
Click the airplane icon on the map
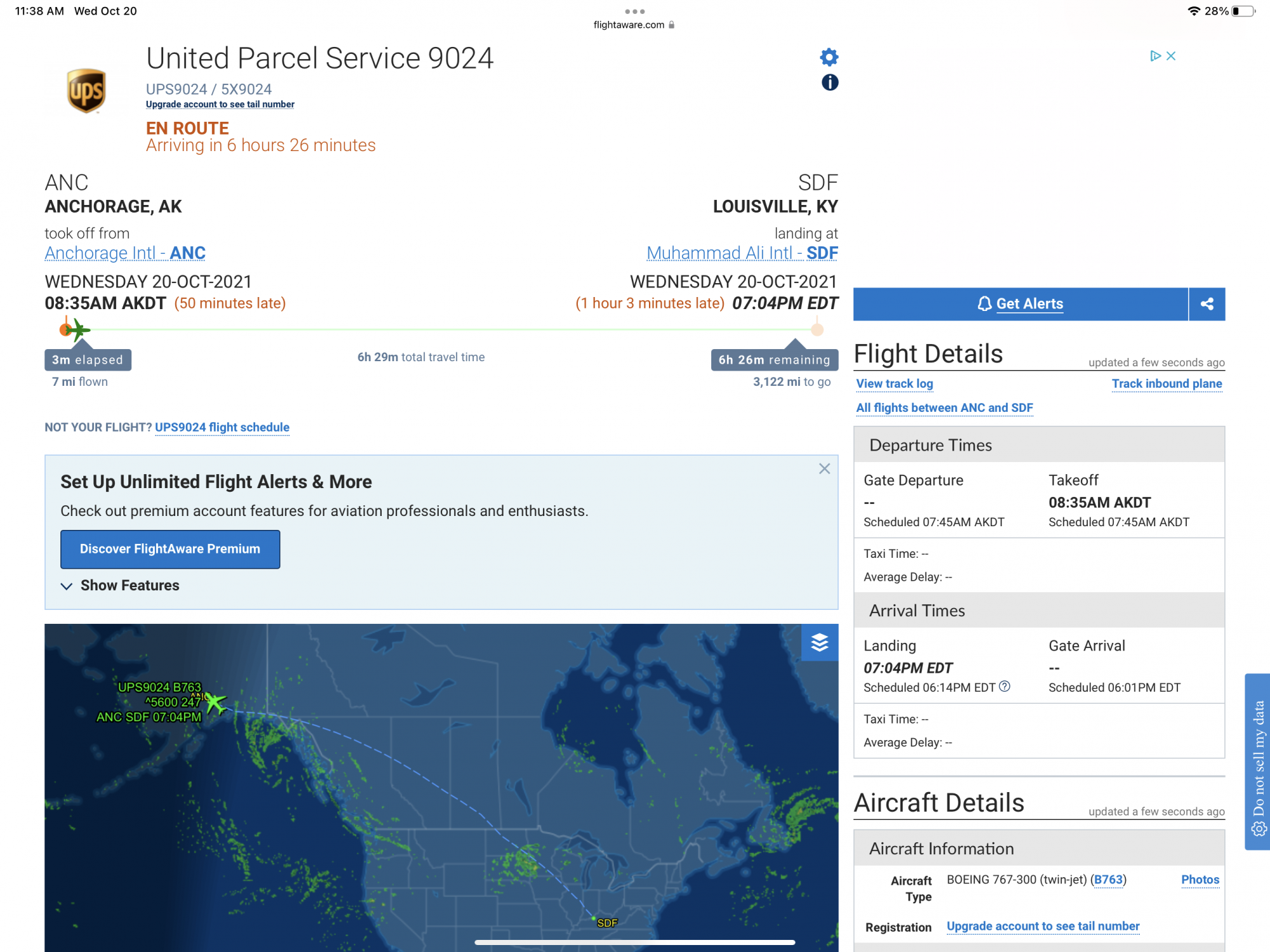pyautogui.click(x=216, y=703)
